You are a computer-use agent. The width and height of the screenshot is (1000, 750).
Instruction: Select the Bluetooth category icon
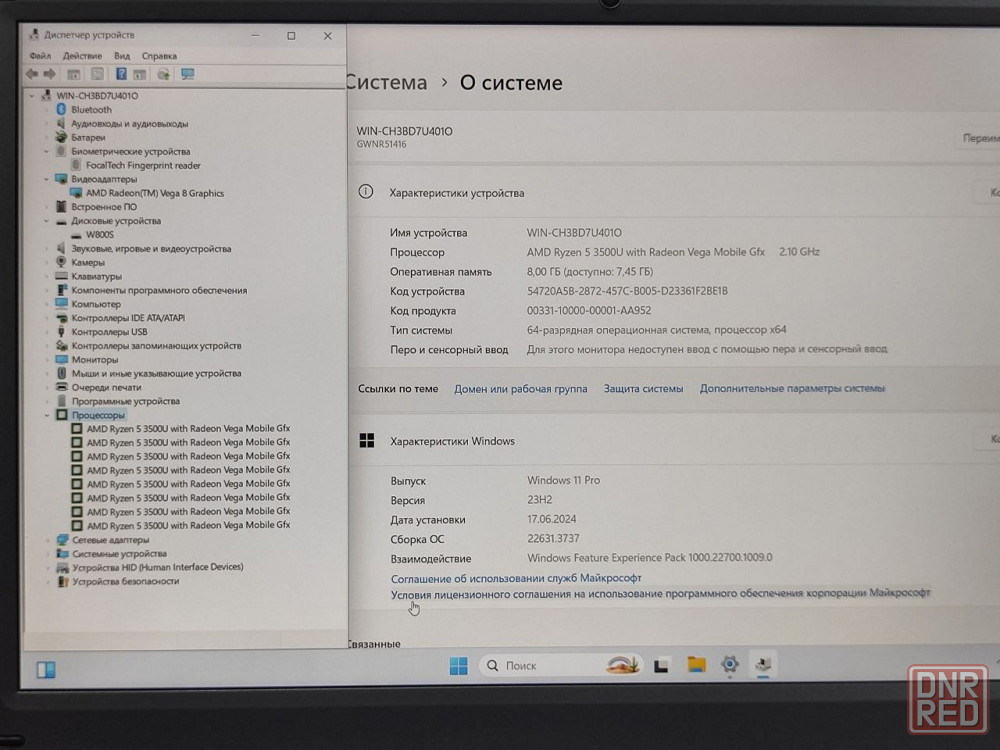61,110
